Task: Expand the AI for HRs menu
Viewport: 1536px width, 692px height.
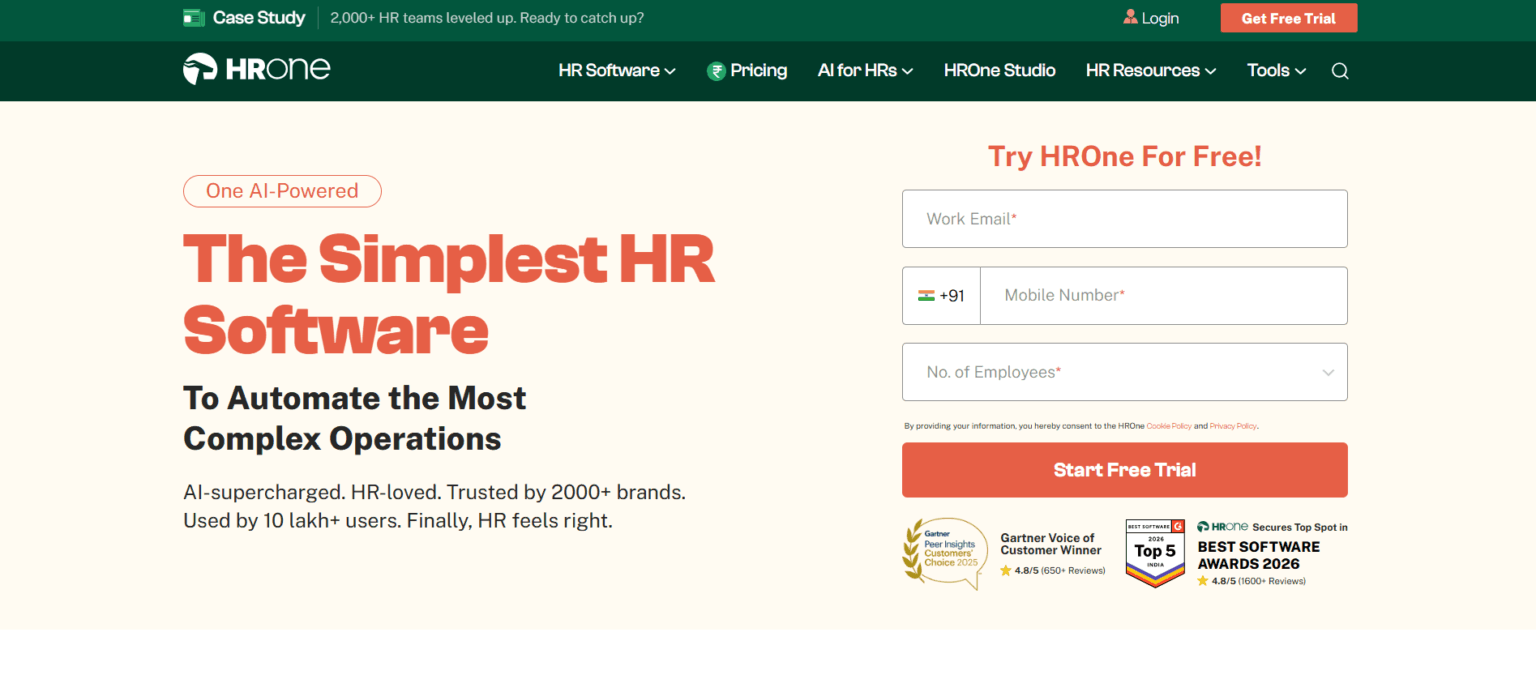Action: click(x=865, y=70)
